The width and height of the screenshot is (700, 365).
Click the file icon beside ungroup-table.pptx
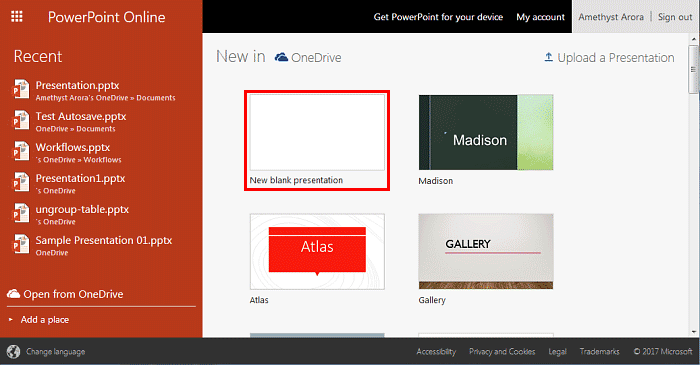(20, 214)
